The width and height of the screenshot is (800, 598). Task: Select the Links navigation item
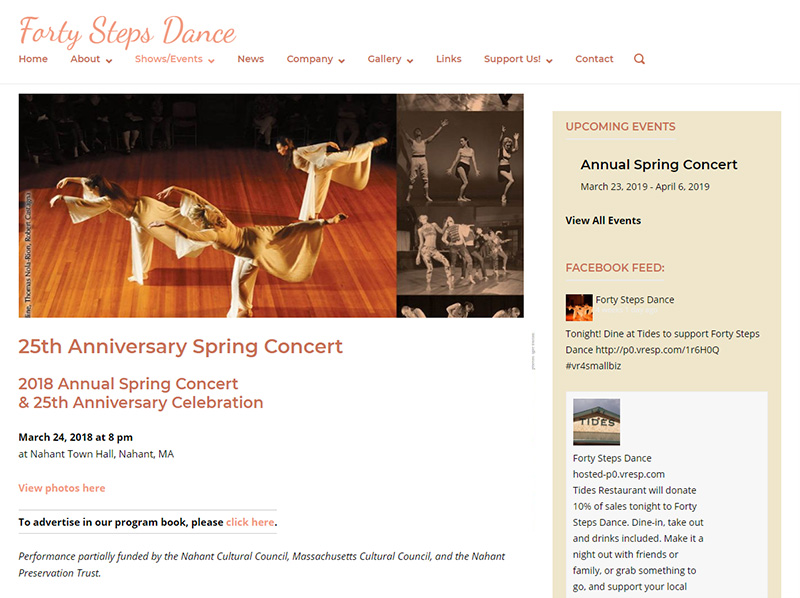pos(448,59)
